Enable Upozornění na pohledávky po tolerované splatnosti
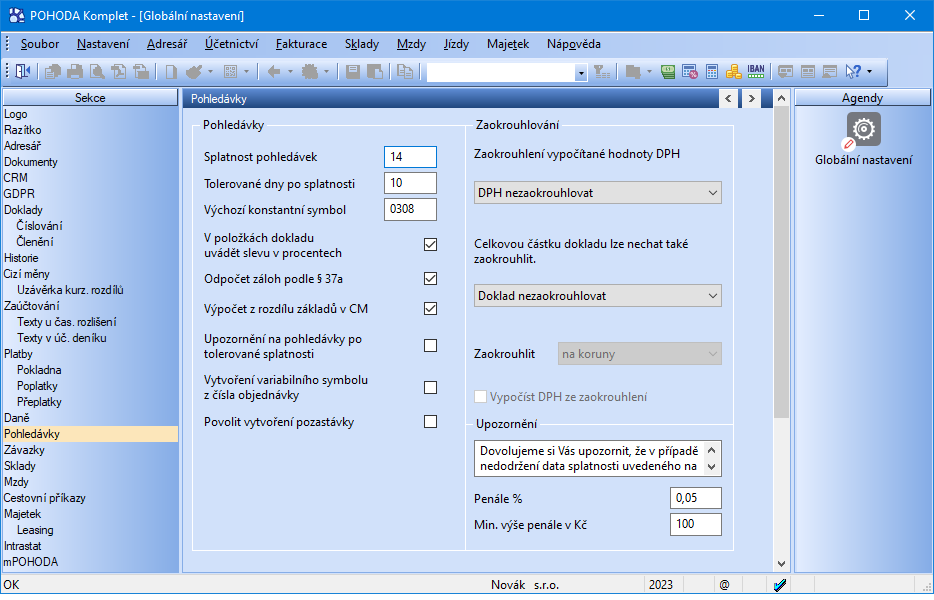934x600 pixels. click(430, 346)
